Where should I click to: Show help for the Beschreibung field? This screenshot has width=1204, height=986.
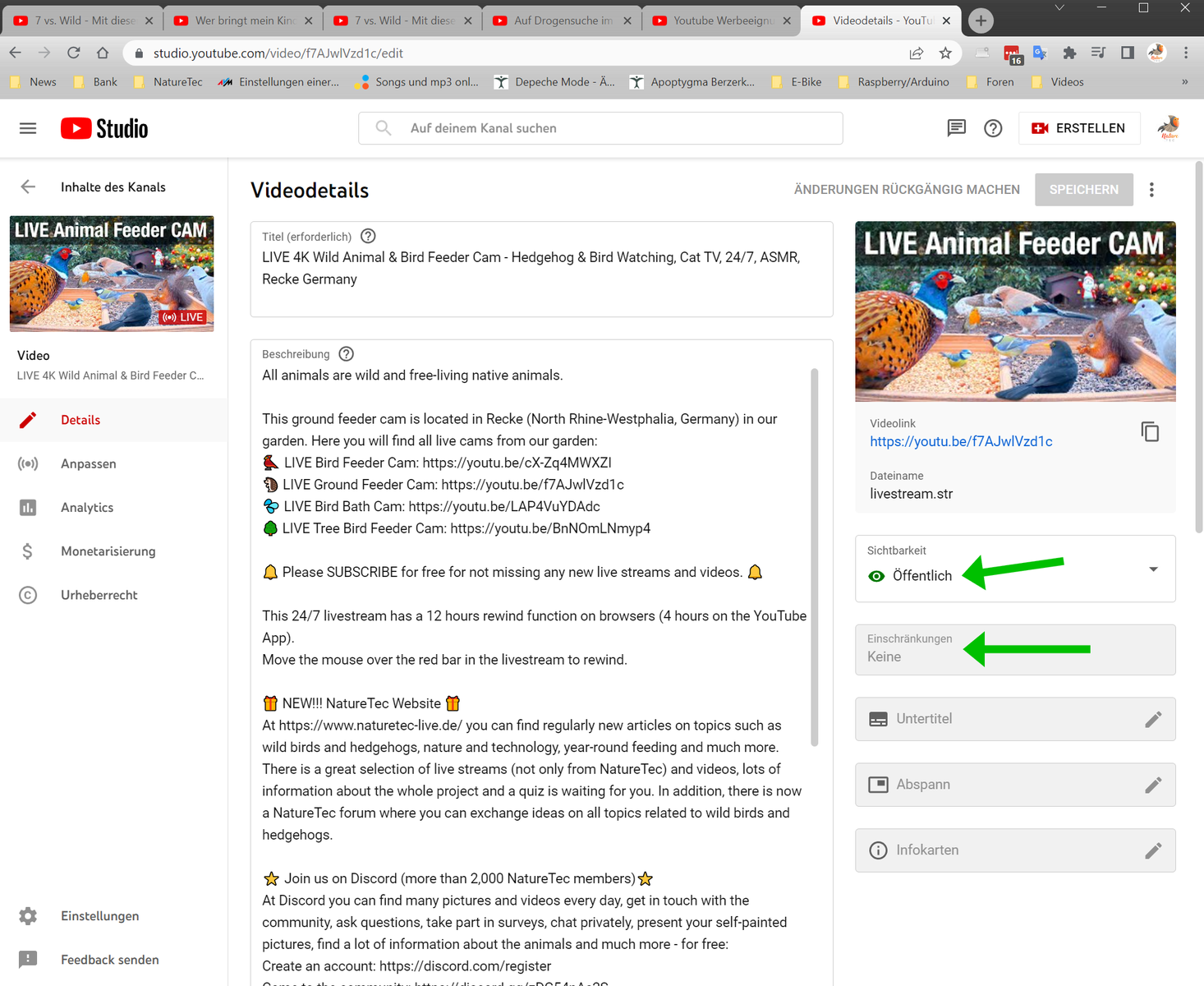tap(346, 354)
